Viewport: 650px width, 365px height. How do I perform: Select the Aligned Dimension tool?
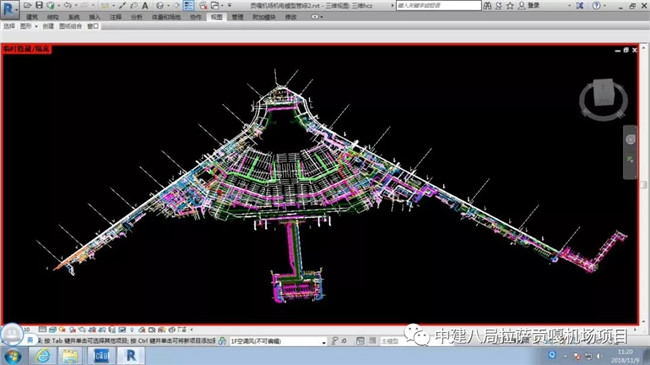click(x=122, y=5)
